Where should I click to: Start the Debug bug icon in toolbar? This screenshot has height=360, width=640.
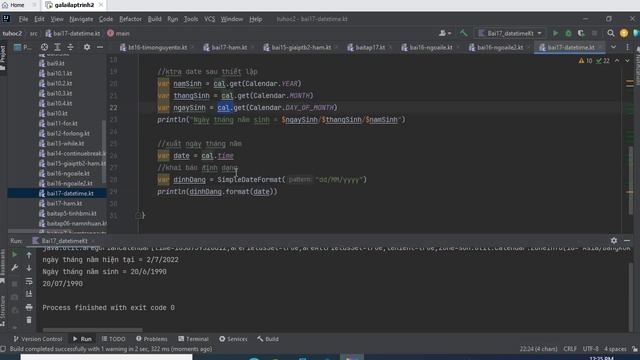coord(568,33)
